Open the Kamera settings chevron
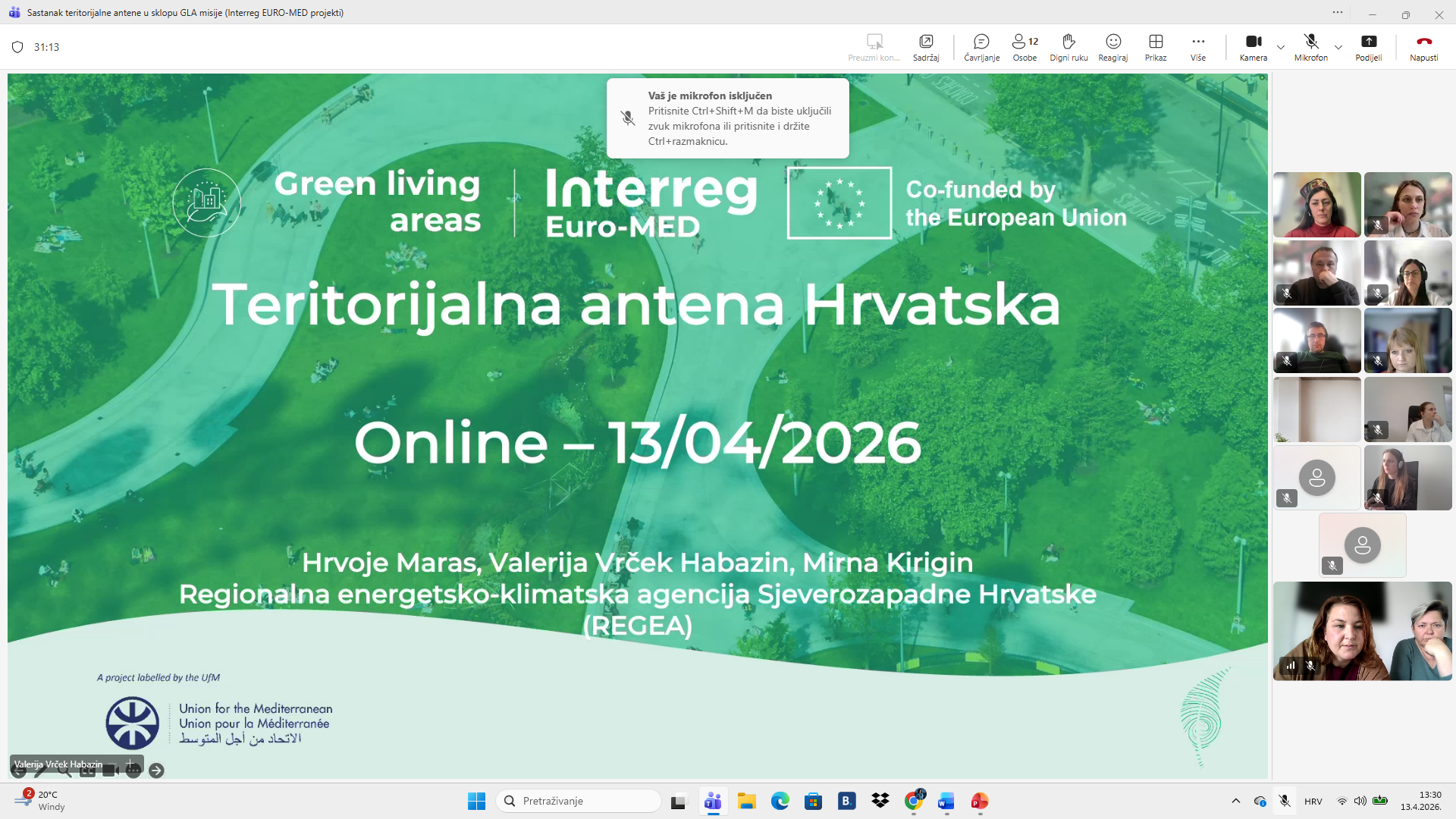 tap(1281, 47)
